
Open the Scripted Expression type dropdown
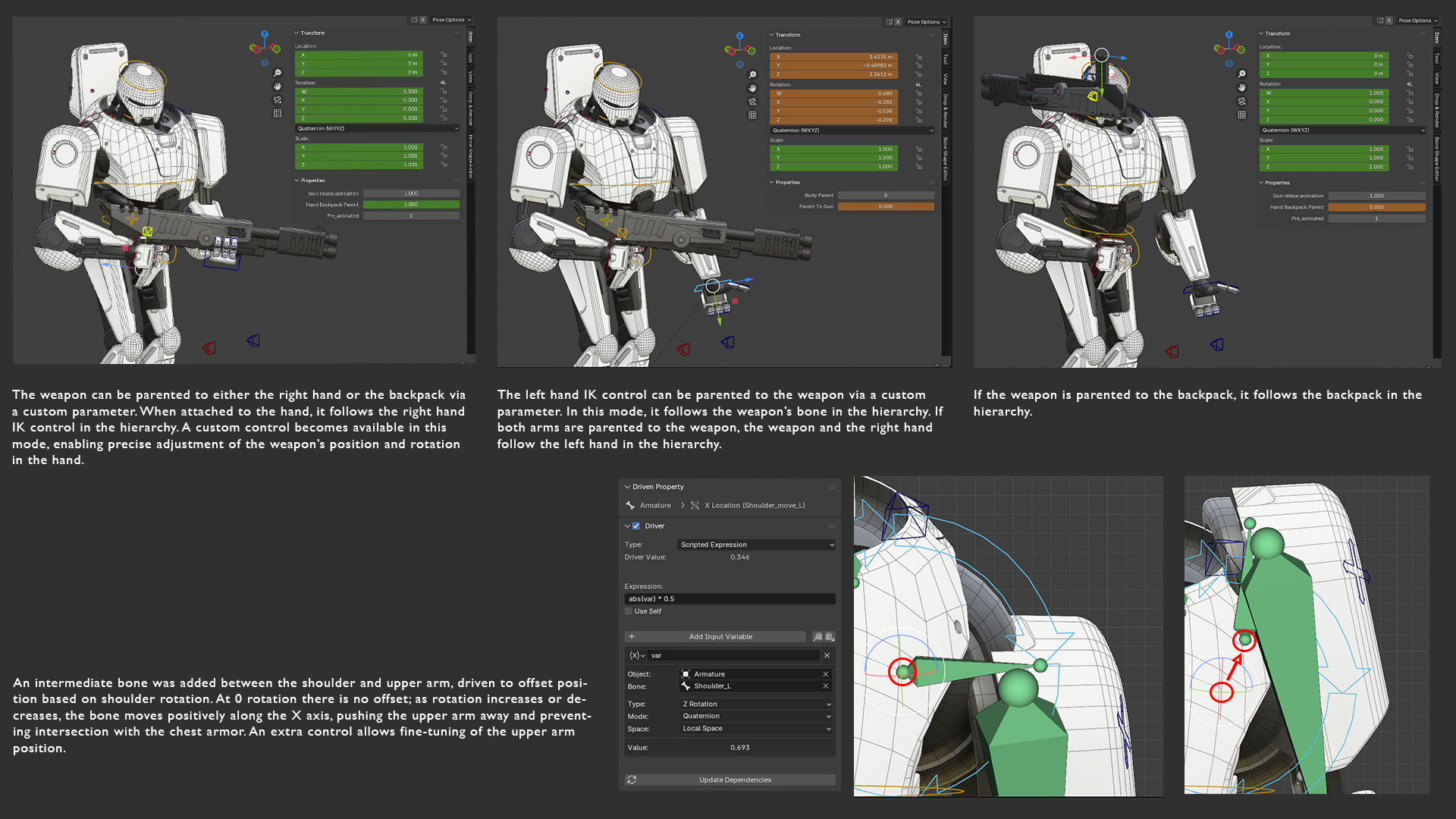(x=756, y=544)
